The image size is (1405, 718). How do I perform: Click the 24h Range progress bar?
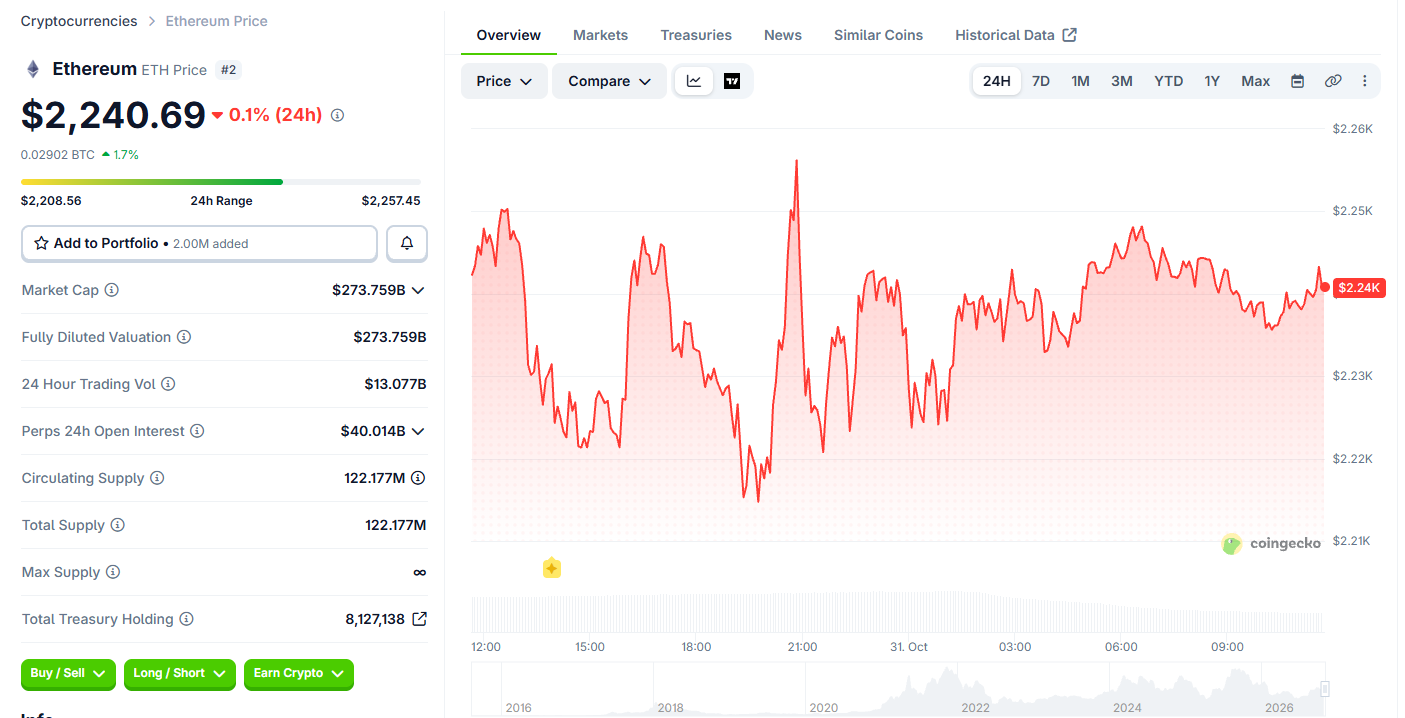tap(221, 182)
